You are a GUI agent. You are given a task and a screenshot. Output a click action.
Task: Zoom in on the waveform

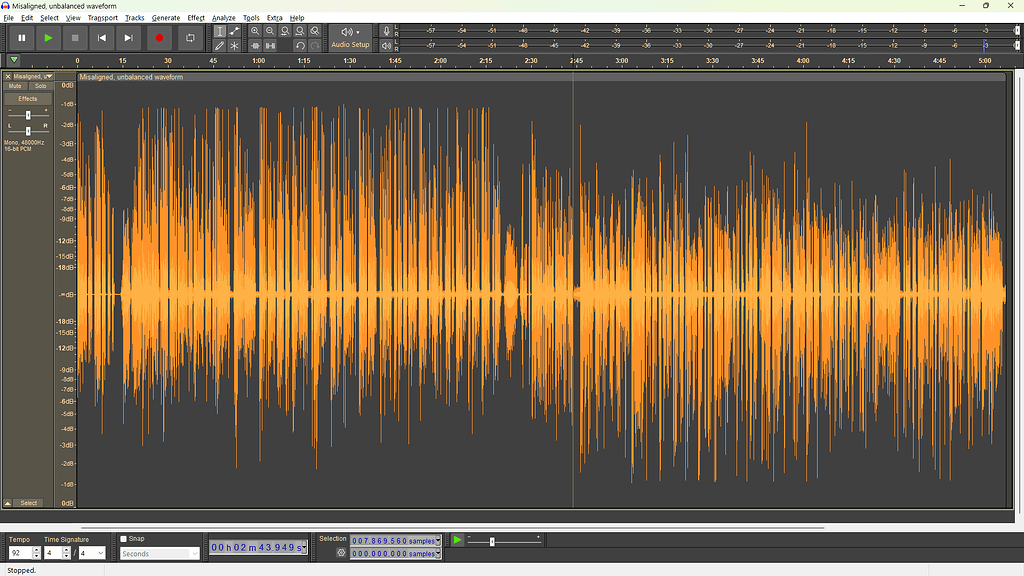(256, 31)
